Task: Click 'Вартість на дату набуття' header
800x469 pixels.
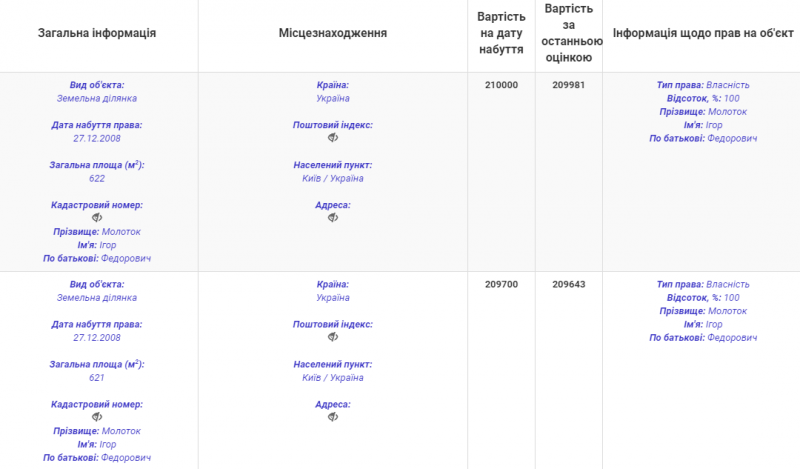Action: pyautogui.click(x=501, y=33)
